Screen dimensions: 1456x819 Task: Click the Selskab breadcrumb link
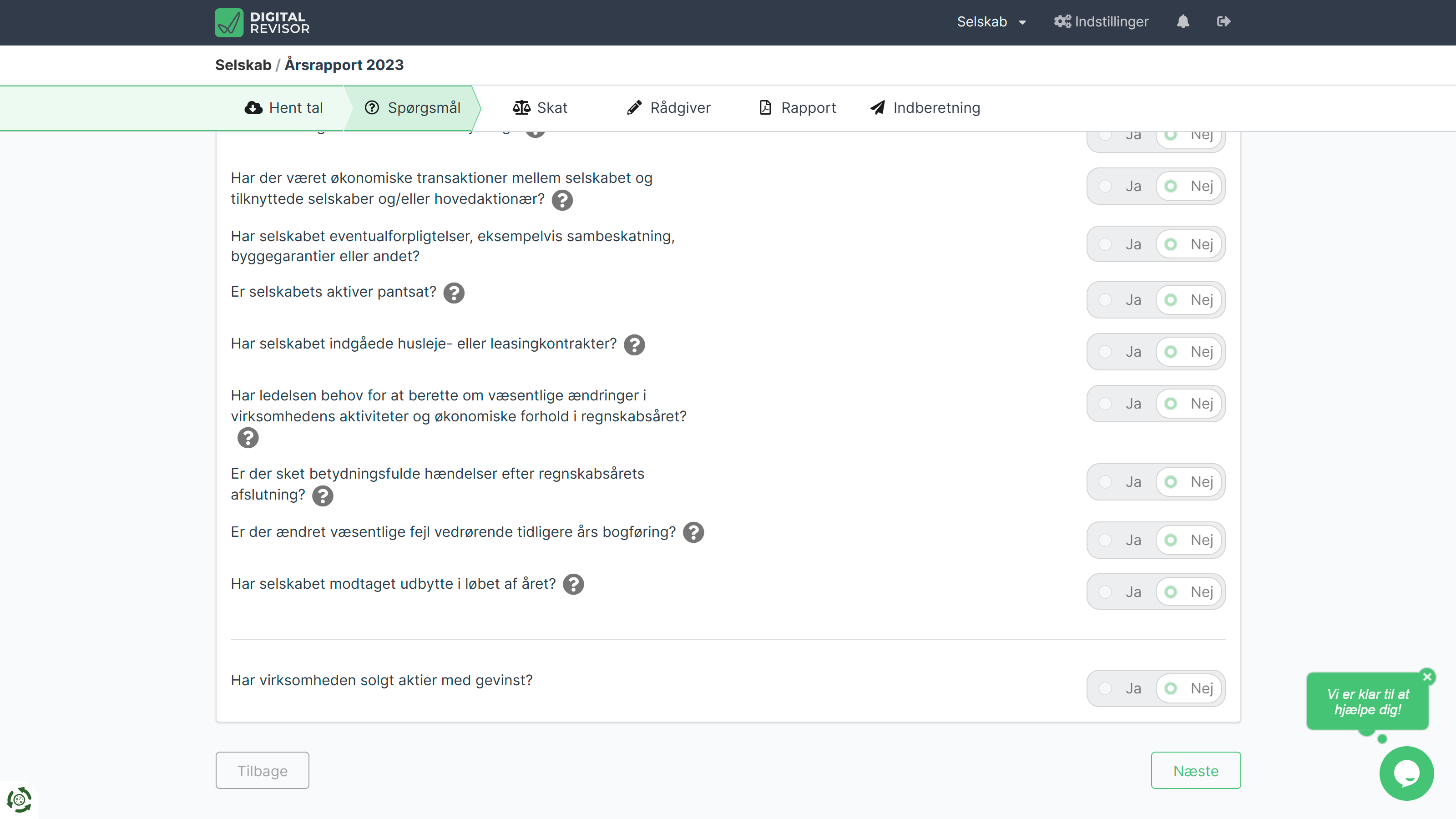pyautogui.click(x=243, y=65)
